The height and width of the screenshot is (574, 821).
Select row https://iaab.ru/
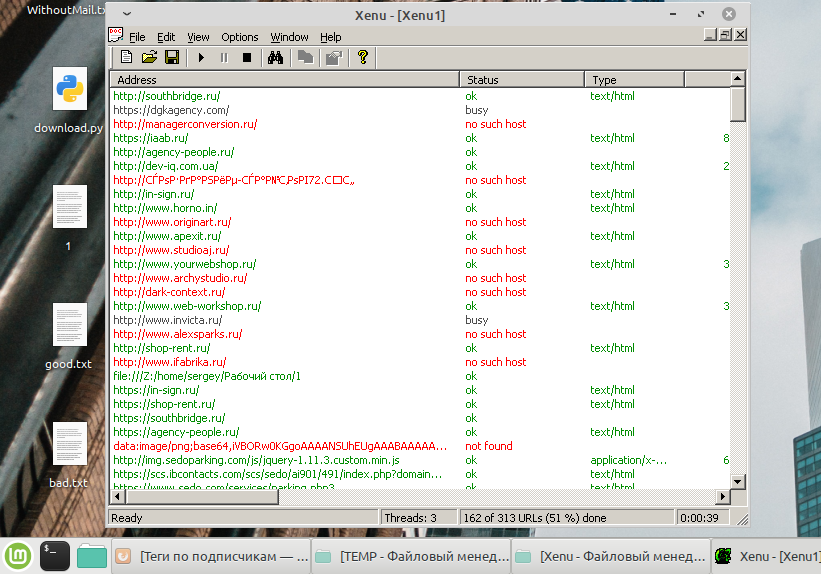tap(420, 138)
